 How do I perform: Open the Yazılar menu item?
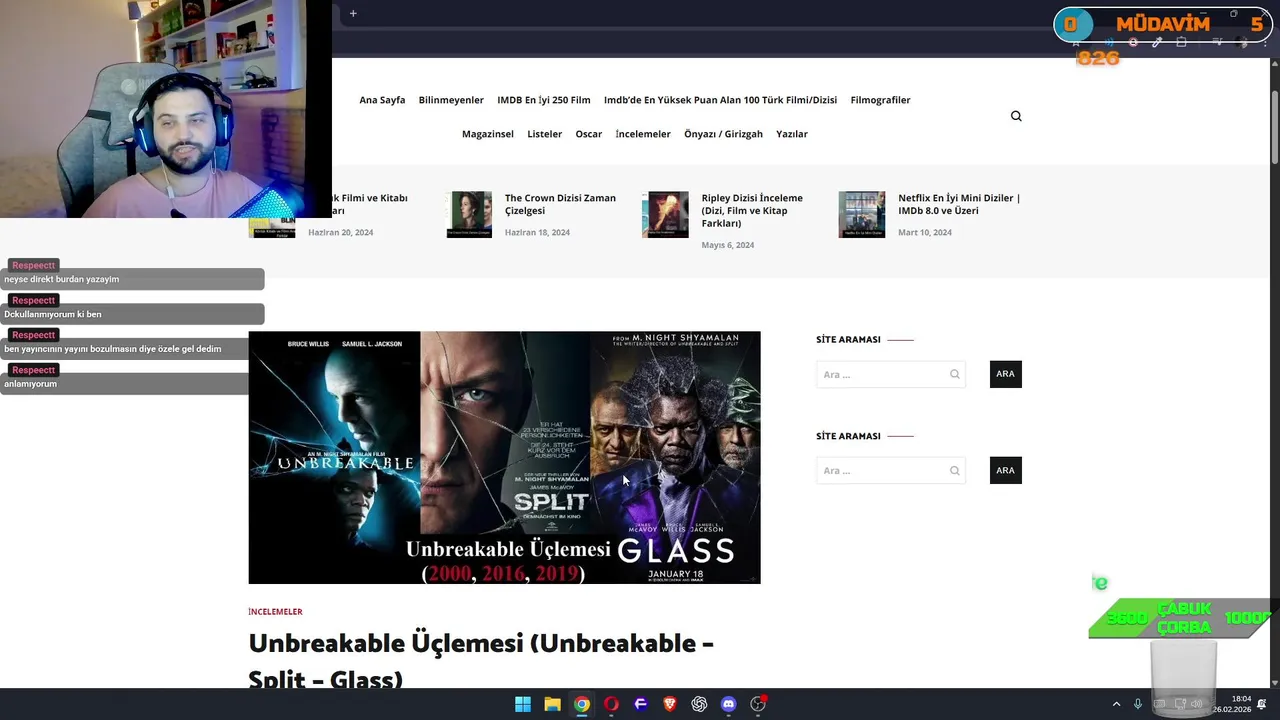click(792, 134)
